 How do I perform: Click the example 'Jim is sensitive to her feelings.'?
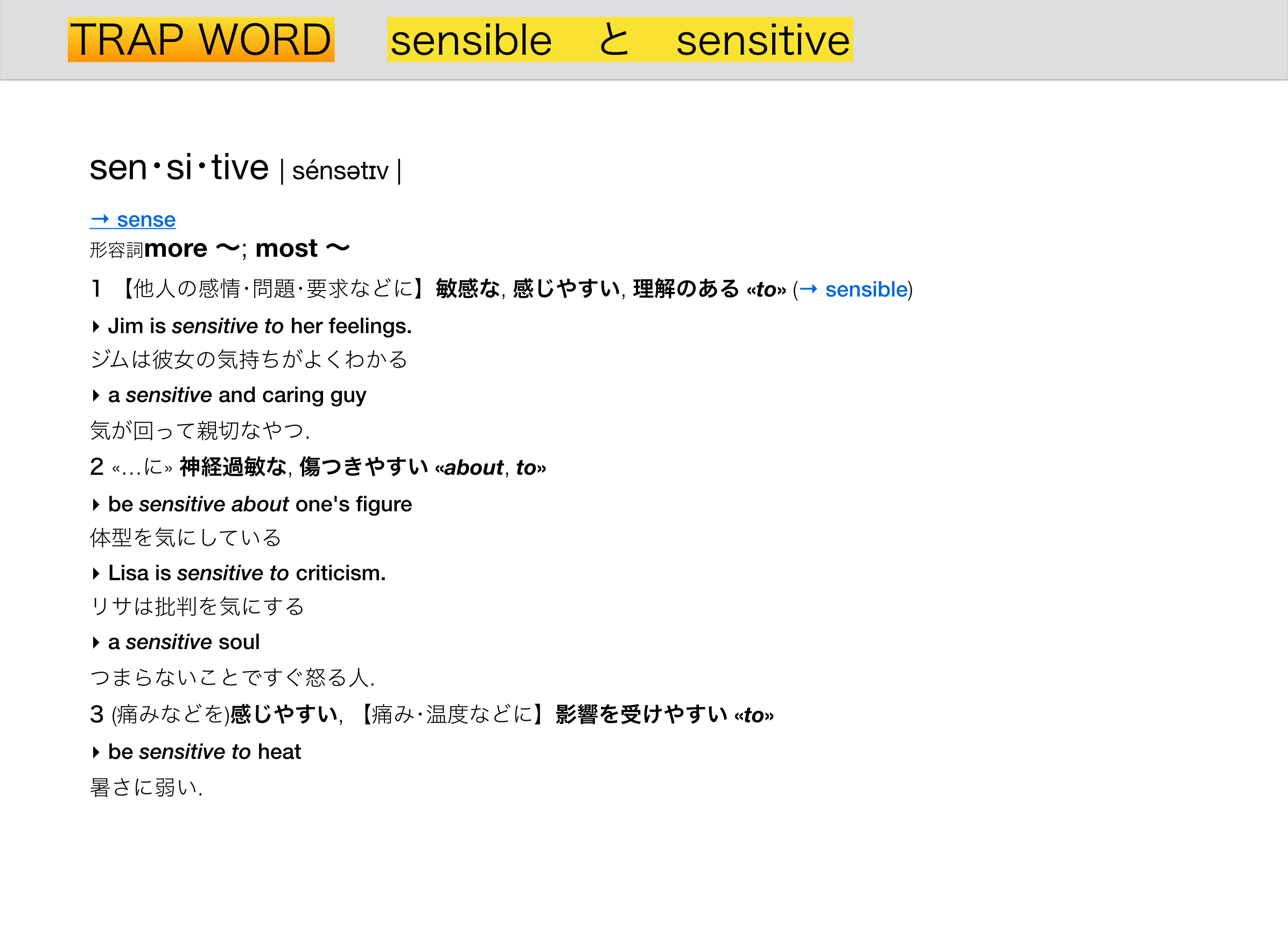click(x=260, y=326)
